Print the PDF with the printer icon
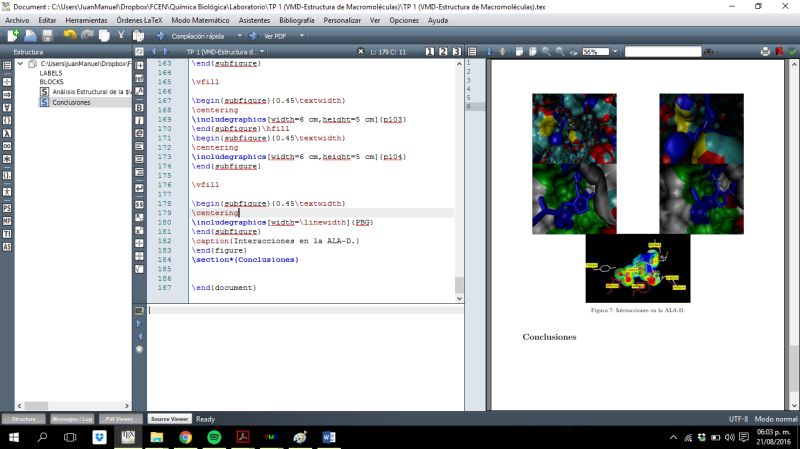The image size is (800, 449). click(765, 52)
